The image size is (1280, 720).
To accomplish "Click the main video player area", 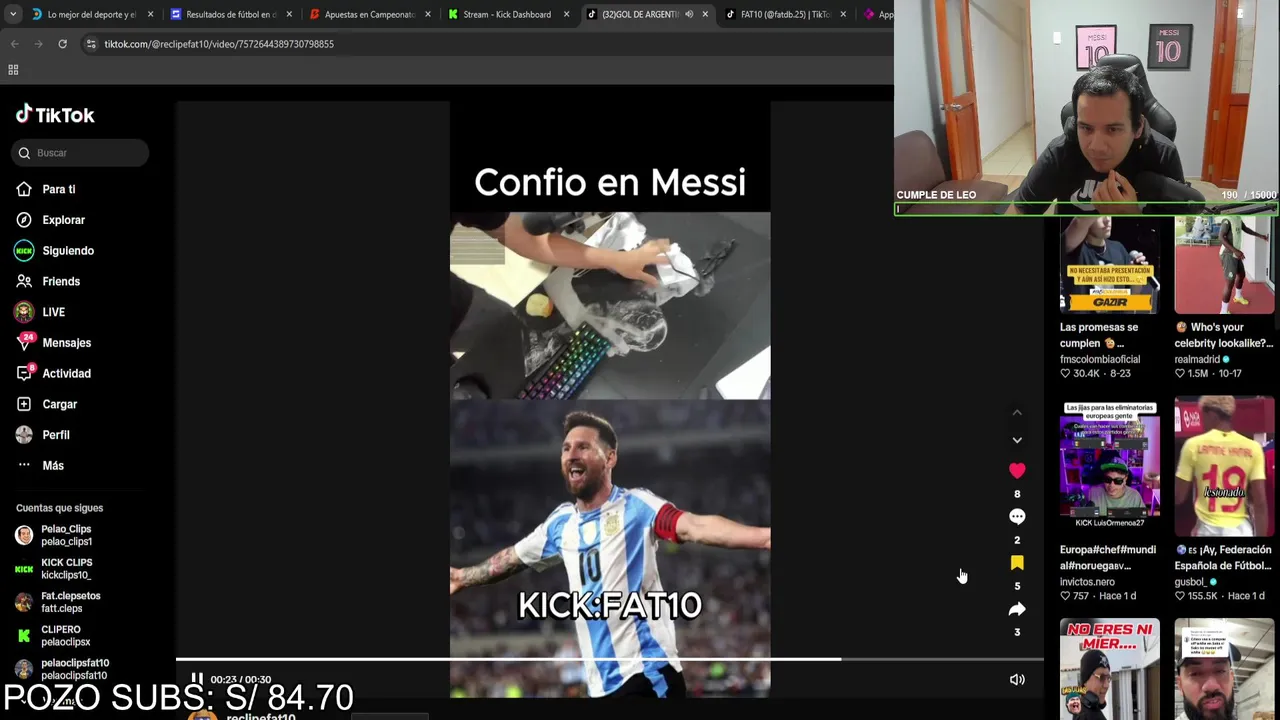I will [610, 398].
